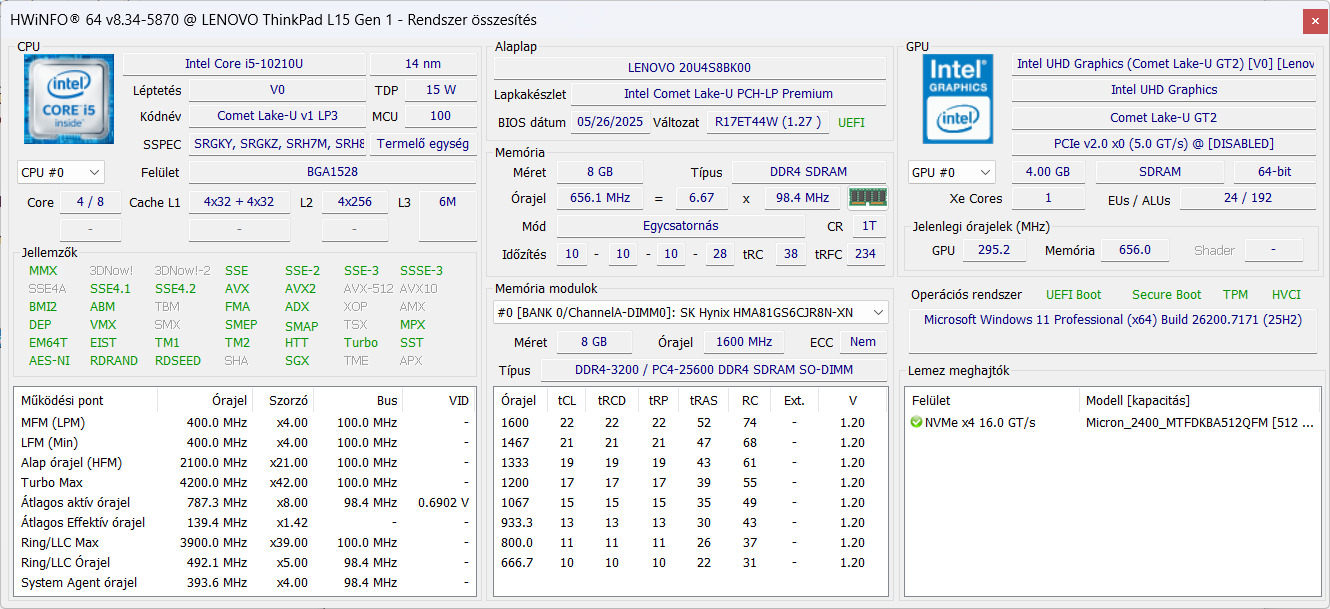This screenshot has width=1330, height=609.
Task: Click the BIOS date 05/26/2025 field
Action: [x=610, y=122]
